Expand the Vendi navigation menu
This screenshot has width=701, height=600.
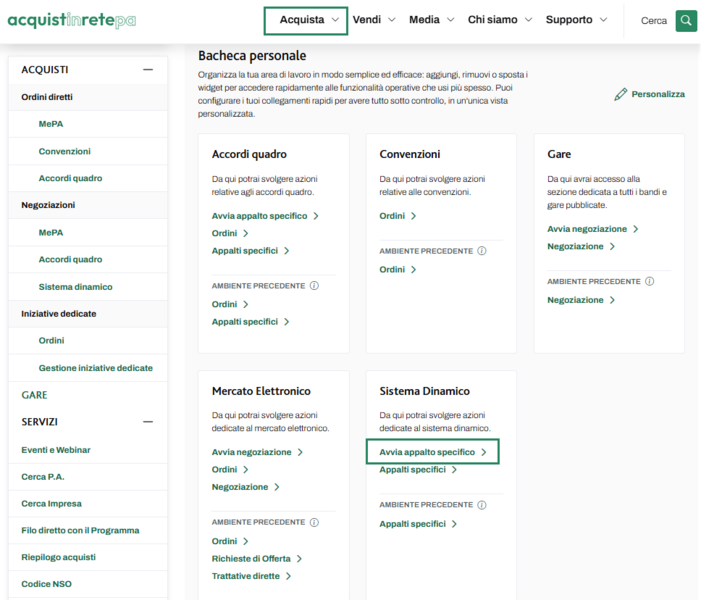click(374, 20)
